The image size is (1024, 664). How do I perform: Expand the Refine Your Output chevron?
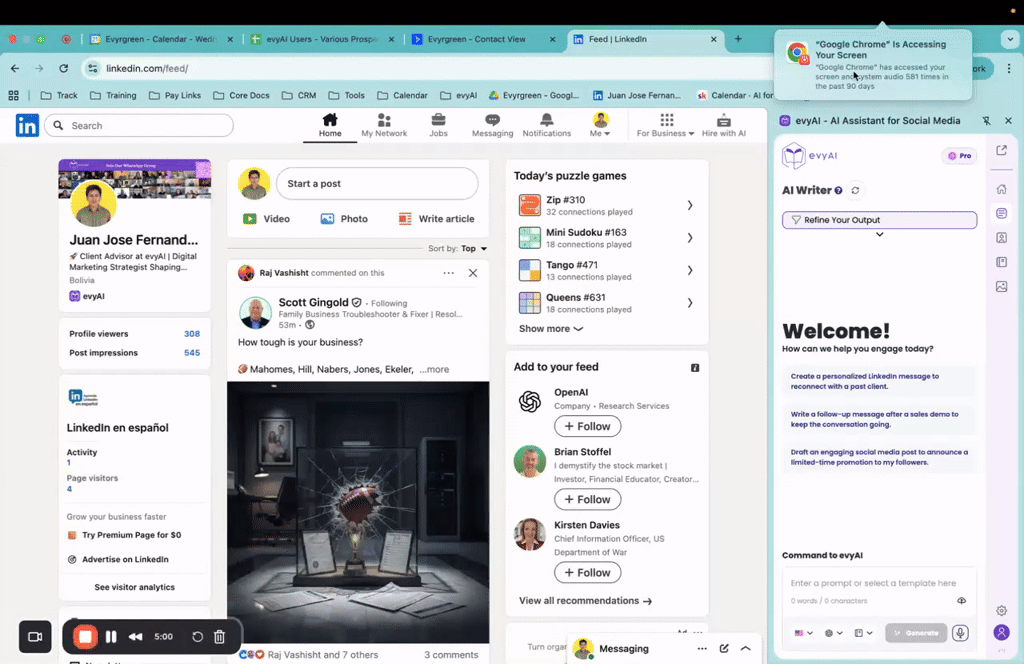[880, 234]
